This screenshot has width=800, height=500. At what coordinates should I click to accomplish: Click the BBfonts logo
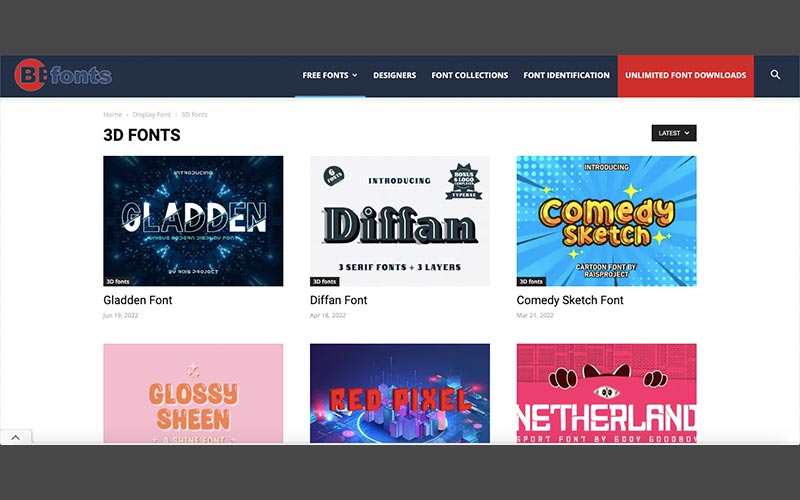63,75
